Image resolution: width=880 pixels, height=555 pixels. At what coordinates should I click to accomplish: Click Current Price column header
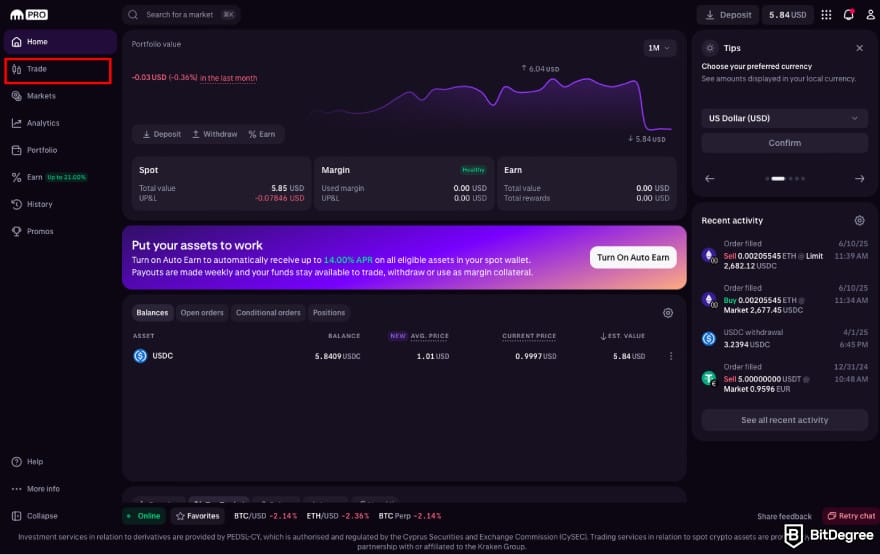529,336
